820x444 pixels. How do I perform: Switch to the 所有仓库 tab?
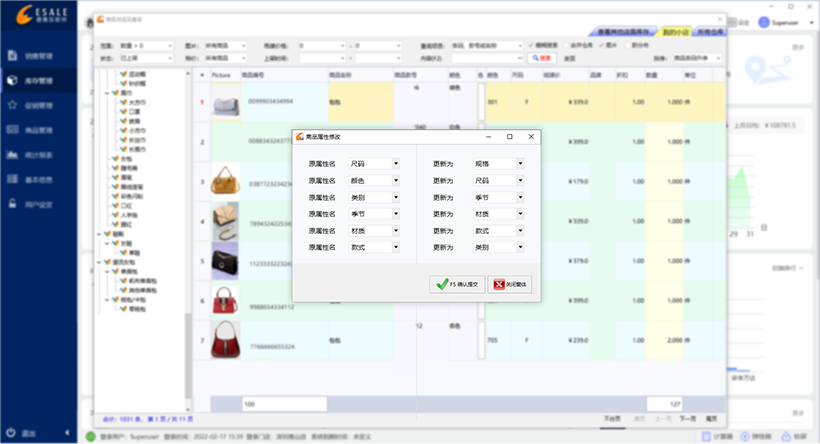[709, 32]
